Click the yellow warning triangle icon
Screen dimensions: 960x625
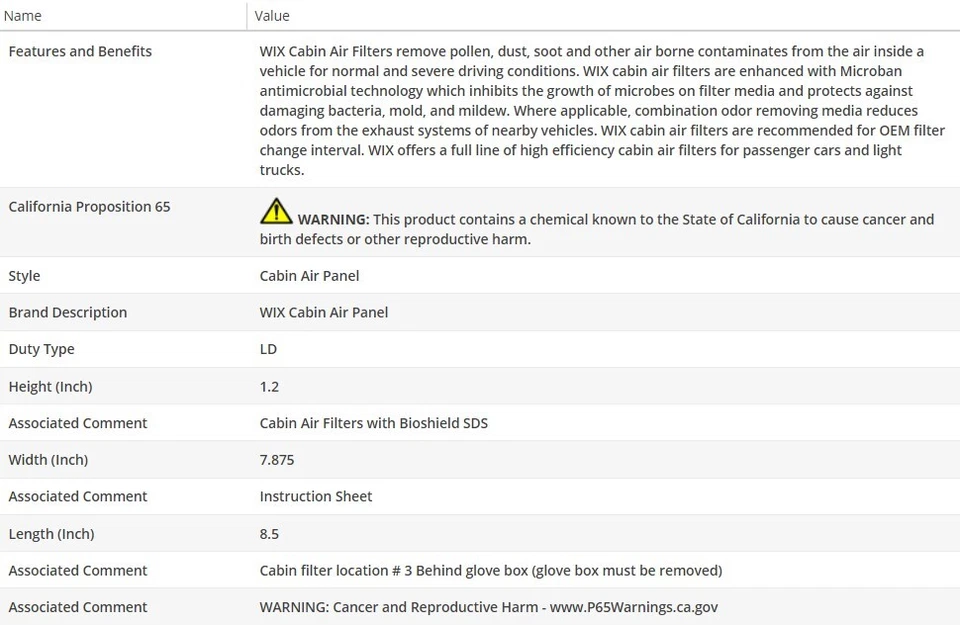click(x=276, y=211)
